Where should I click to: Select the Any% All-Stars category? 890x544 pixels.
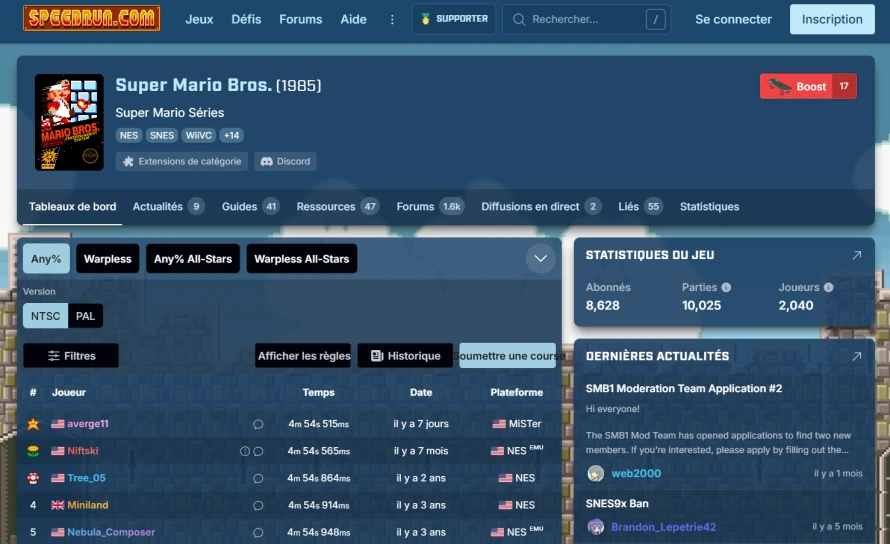193,259
